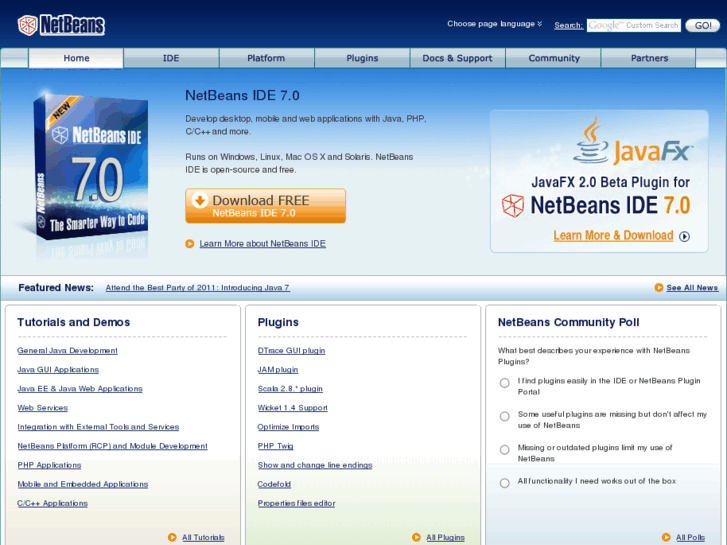
Task: Open PHP Twig plugin link
Action: coord(275,446)
